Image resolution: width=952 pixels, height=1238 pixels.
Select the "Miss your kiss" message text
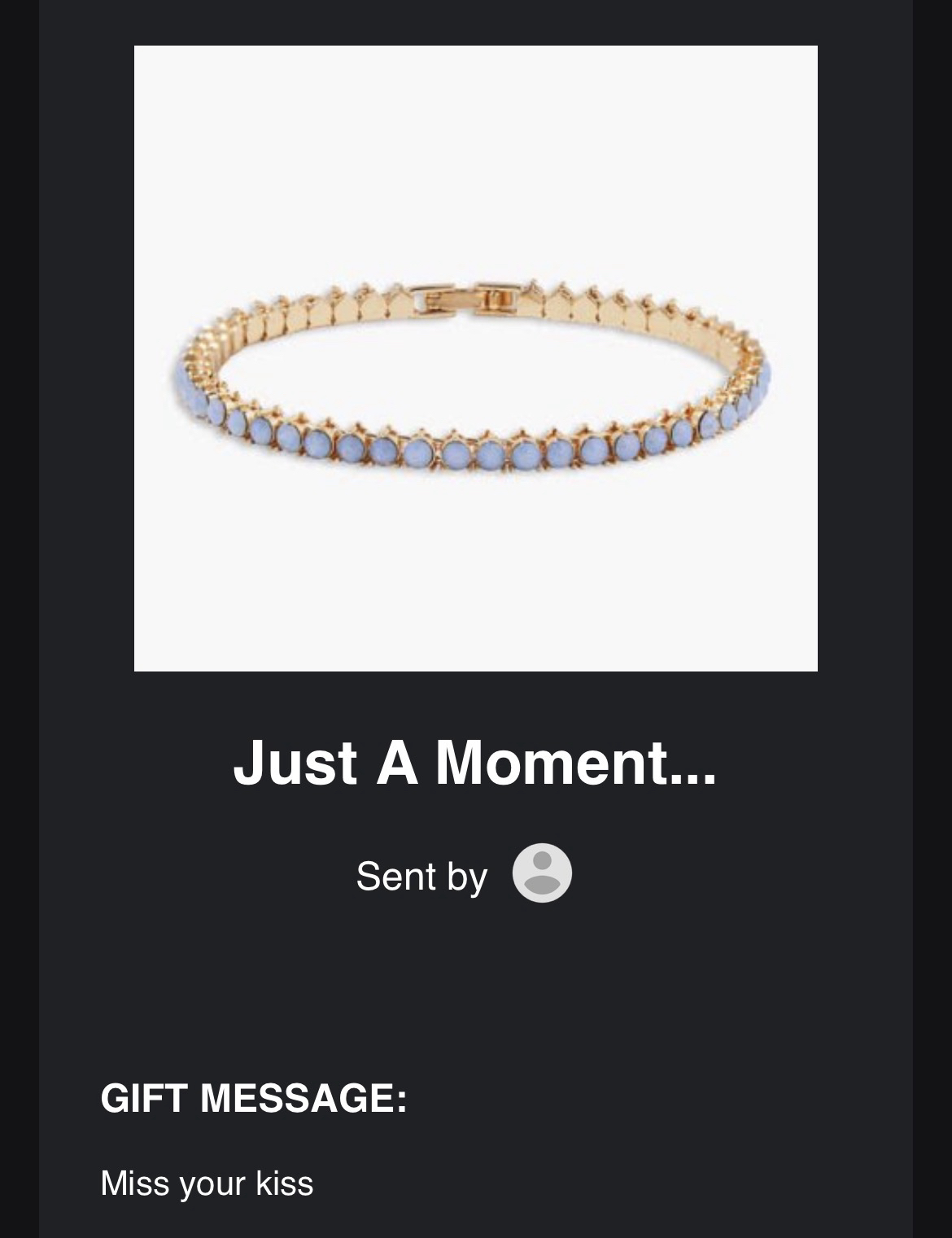tap(207, 1183)
